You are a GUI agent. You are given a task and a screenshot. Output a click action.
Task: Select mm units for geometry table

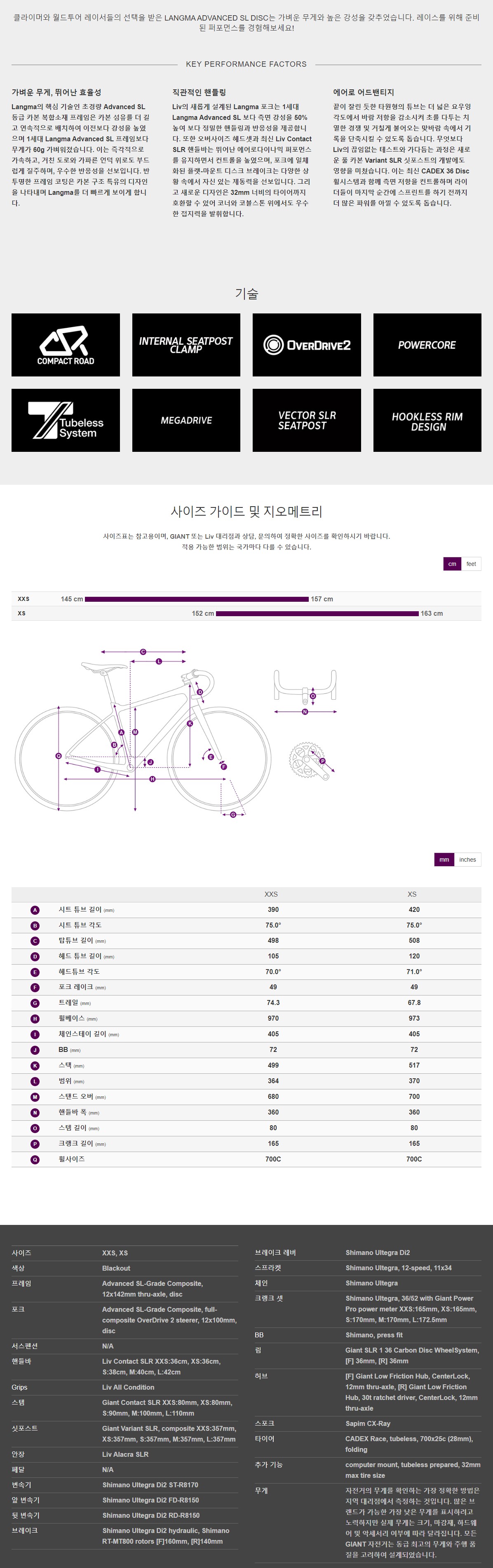[444, 860]
